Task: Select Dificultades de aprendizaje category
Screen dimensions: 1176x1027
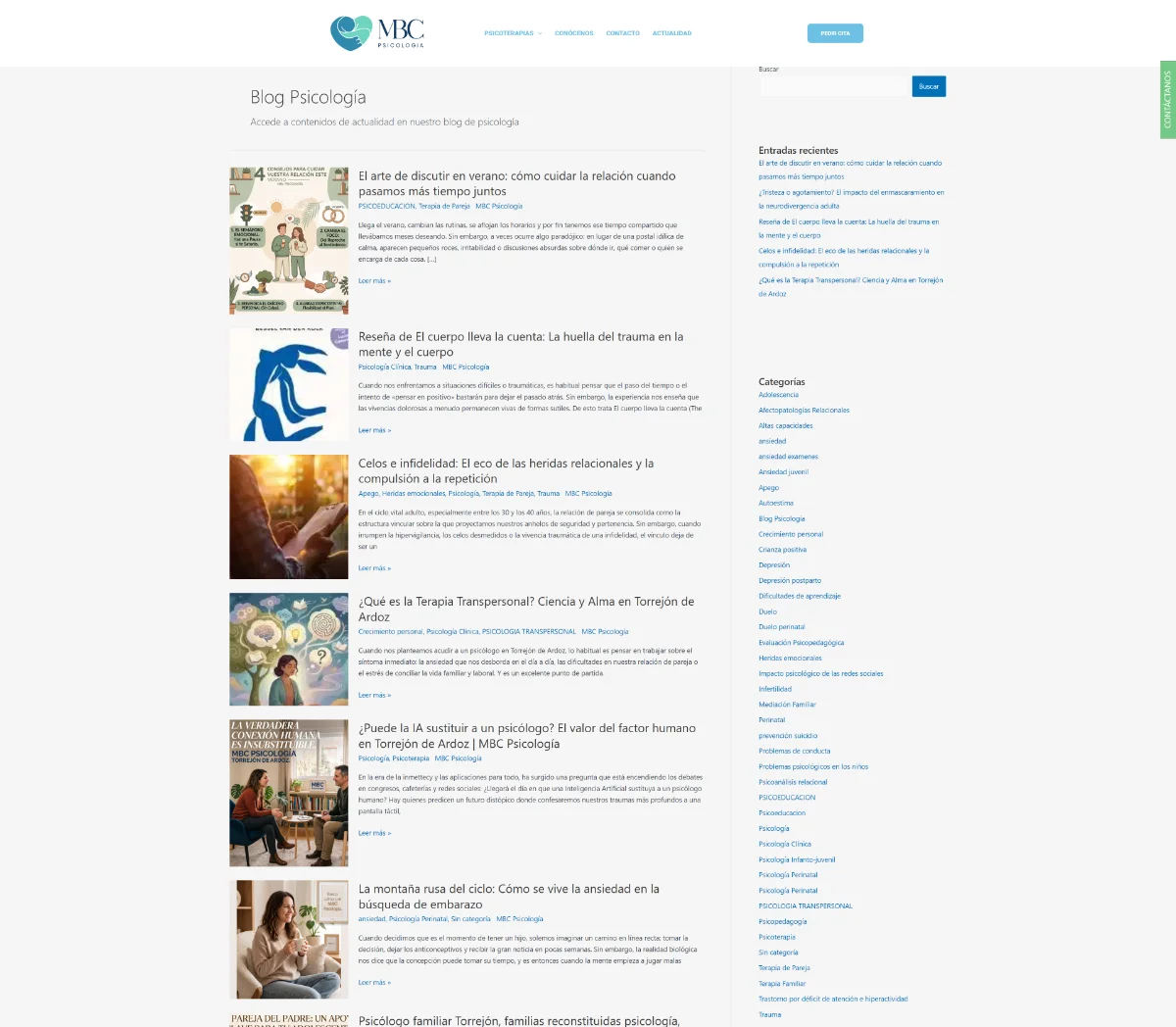Action: [800, 597]
